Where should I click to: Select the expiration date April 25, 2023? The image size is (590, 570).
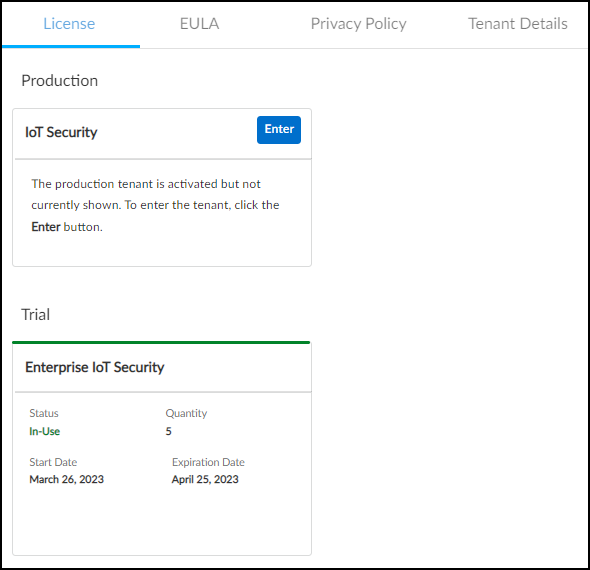click(205, 479)
